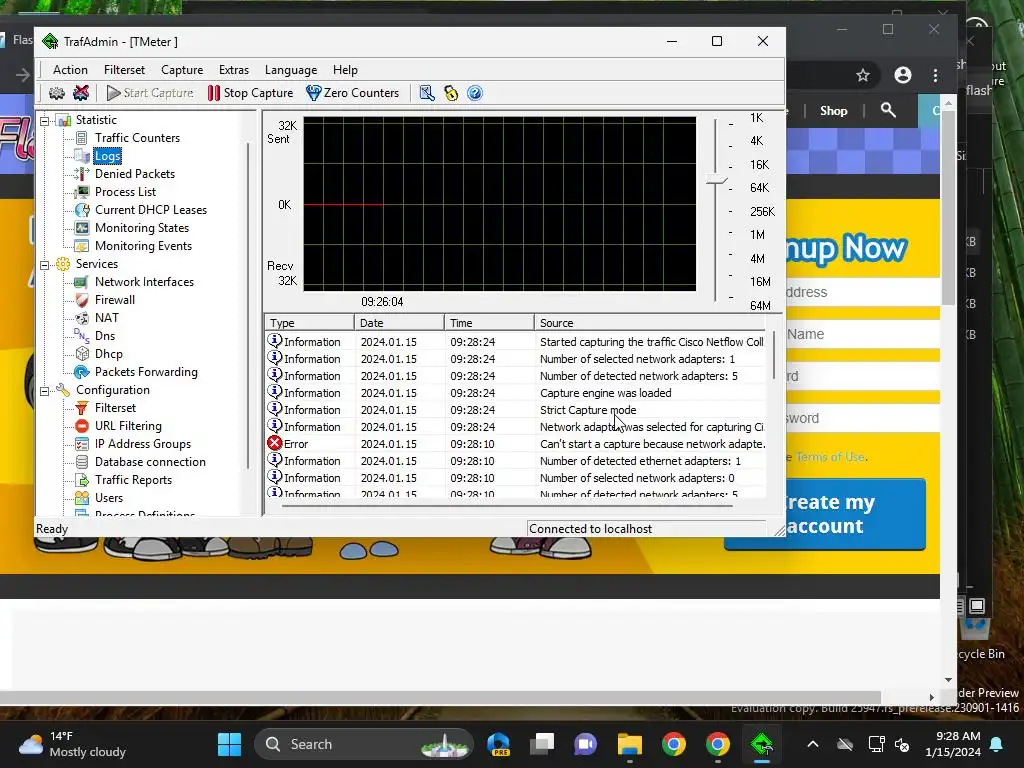This screenshot has width=1024, height=768.
Task: Click the Users icon in tree
Action: click(x=82, y=498)
